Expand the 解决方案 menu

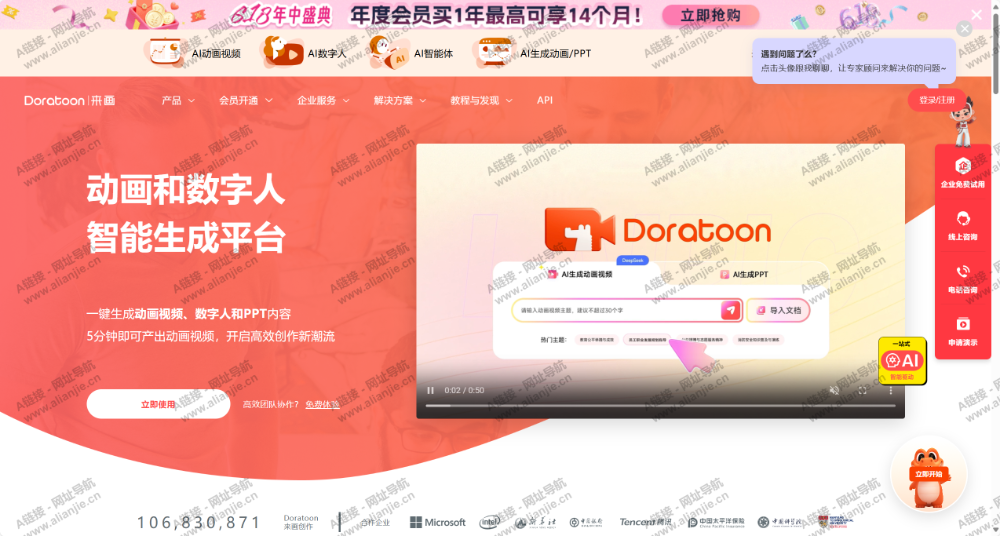[400, 100]
